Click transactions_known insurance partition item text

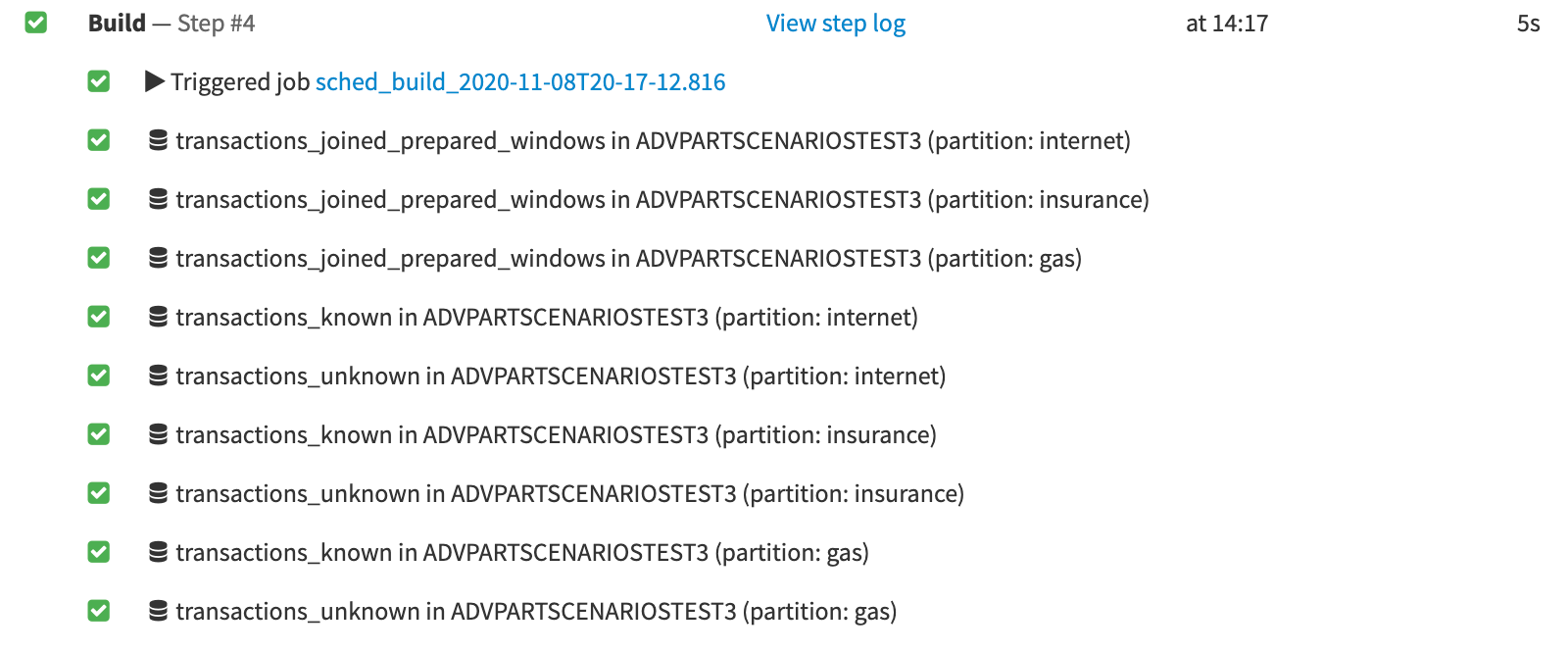[556, 435]
